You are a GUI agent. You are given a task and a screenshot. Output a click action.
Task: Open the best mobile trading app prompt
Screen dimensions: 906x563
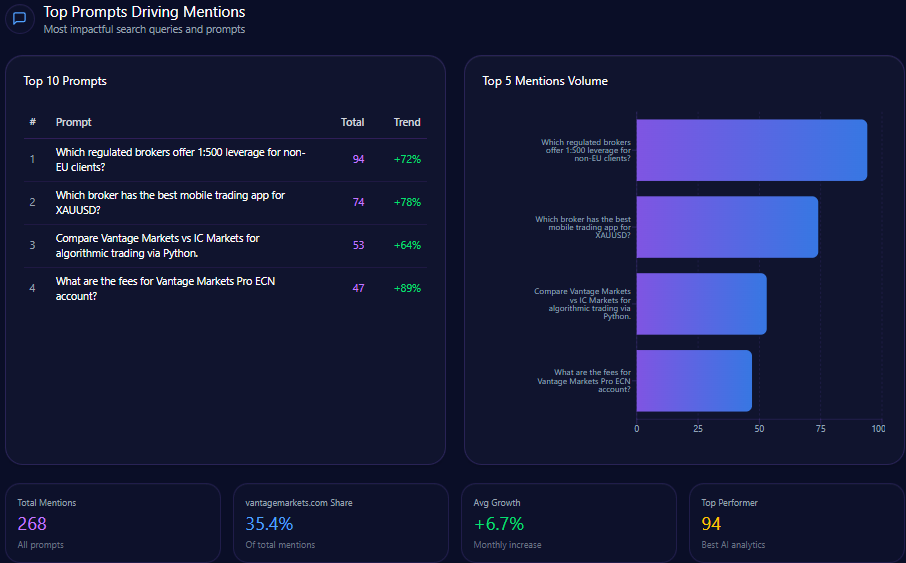[x=170, y=202]
